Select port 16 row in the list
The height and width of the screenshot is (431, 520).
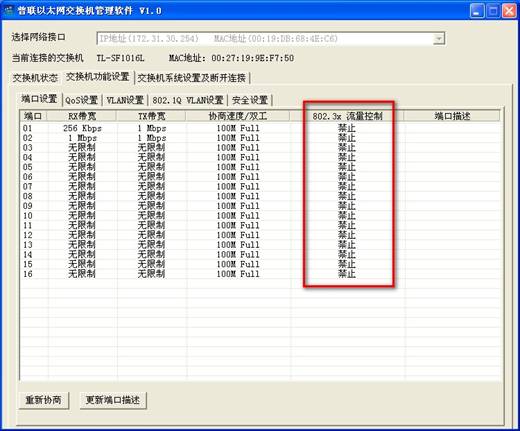pyautogui.click(x=260, y=274)
